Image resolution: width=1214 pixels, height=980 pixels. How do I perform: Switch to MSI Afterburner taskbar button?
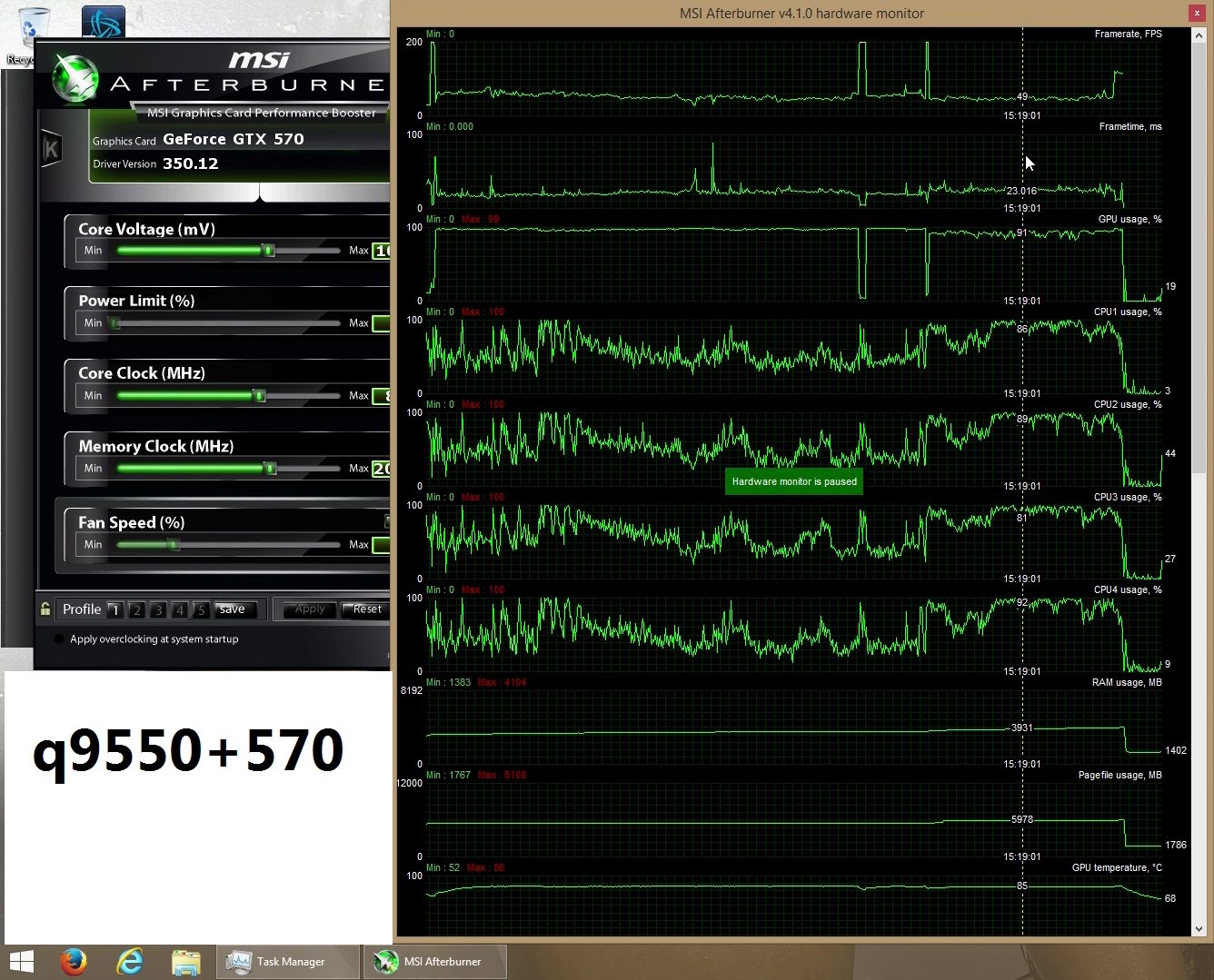pyautogui.click(x=435, y=962)
